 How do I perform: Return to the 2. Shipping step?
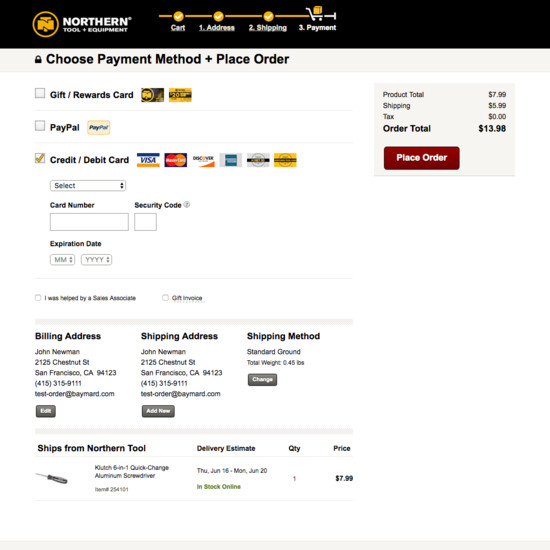click(268, 28)
